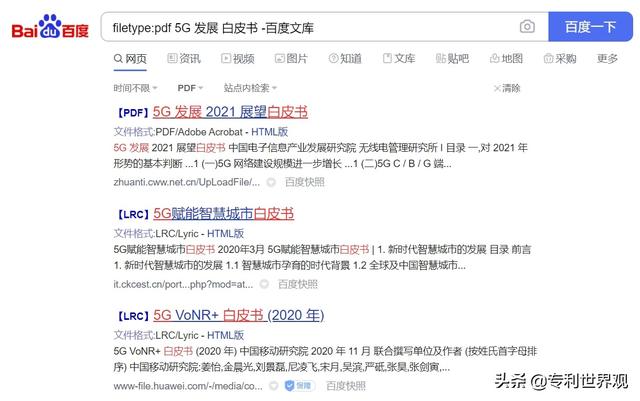This screenshot has height=401, width=640.
Task: Open result 5G VoNR+ 白皮书 (2020 年)
Action: pyautogui.click(x=239, y=316)
